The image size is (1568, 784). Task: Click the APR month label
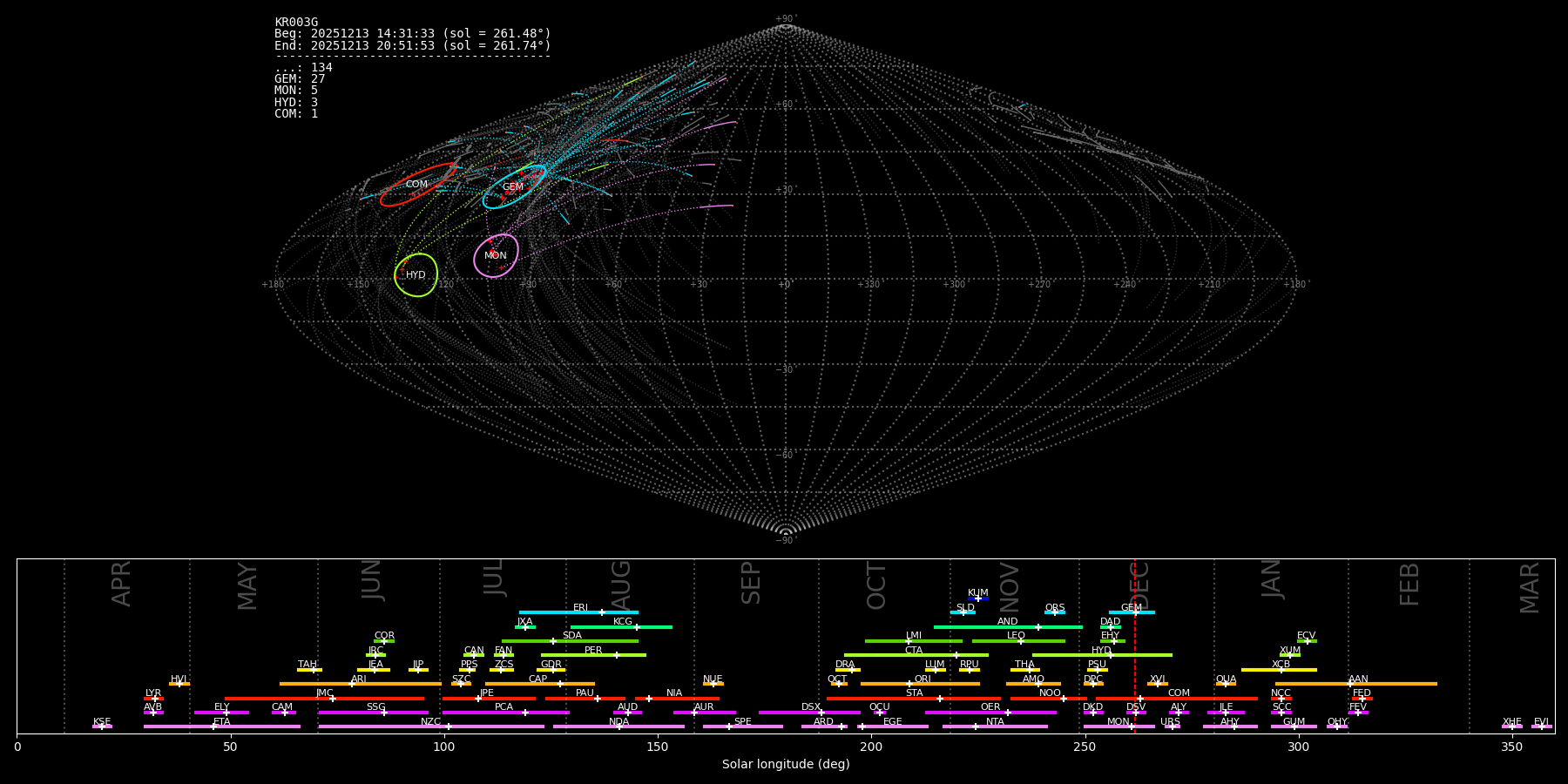121,584
